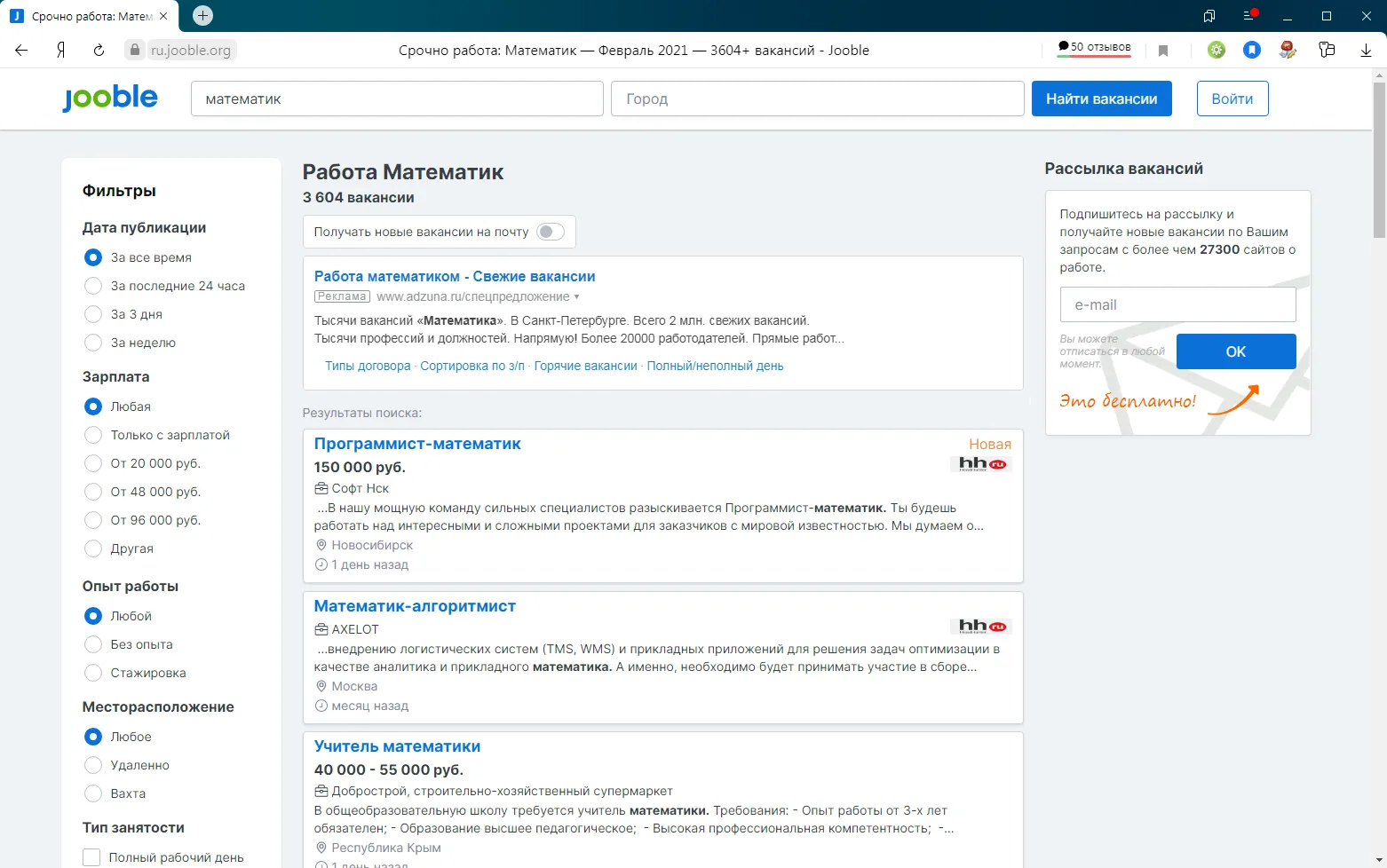The image size is (1387, 868).
Task: Click the briefcase icon beside AXELOT
Action: click(321, 629)
